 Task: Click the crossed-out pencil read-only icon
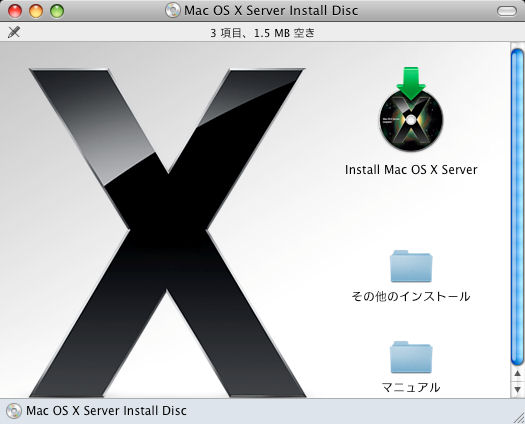coord(14,32)
